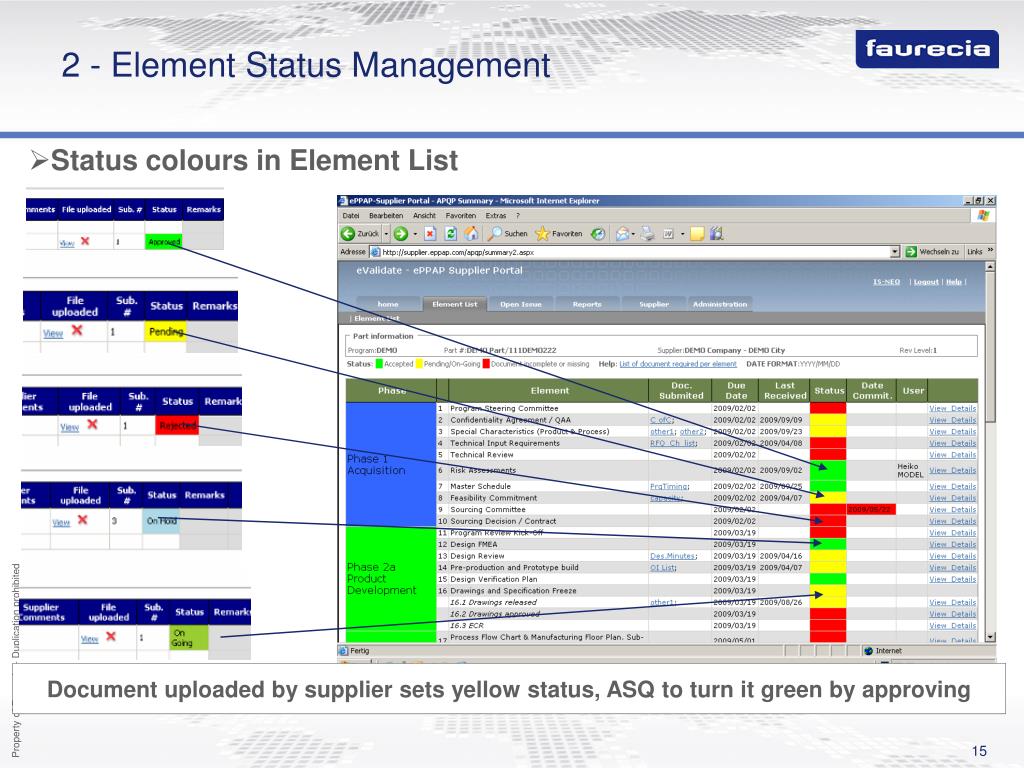1024x768 pixels.
Task: Click the IS-NEO link
Action: [886, 281]
